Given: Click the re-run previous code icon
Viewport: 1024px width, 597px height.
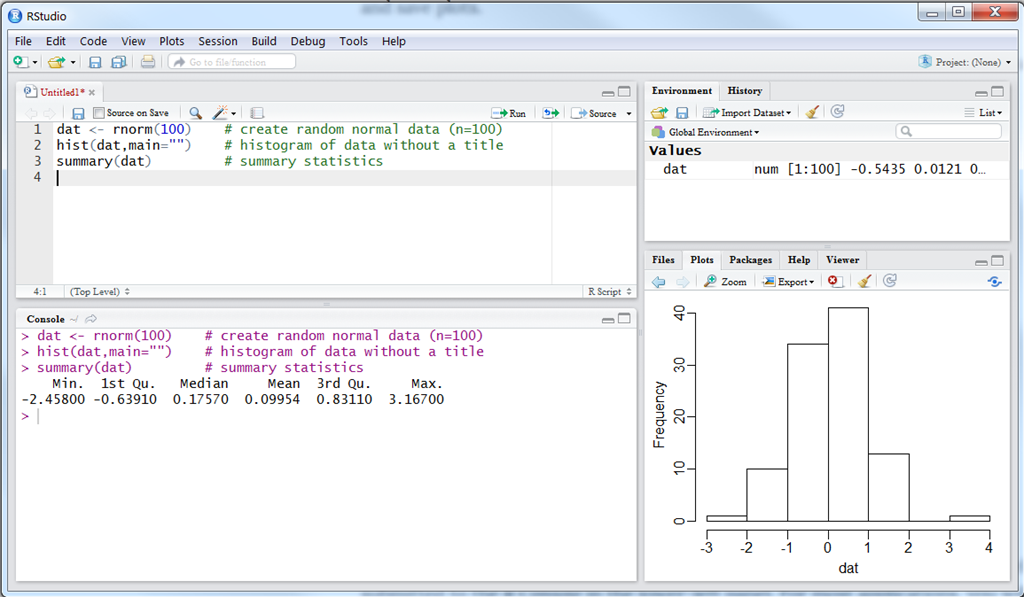Looking at the screenshot, I should coord(550,113).
